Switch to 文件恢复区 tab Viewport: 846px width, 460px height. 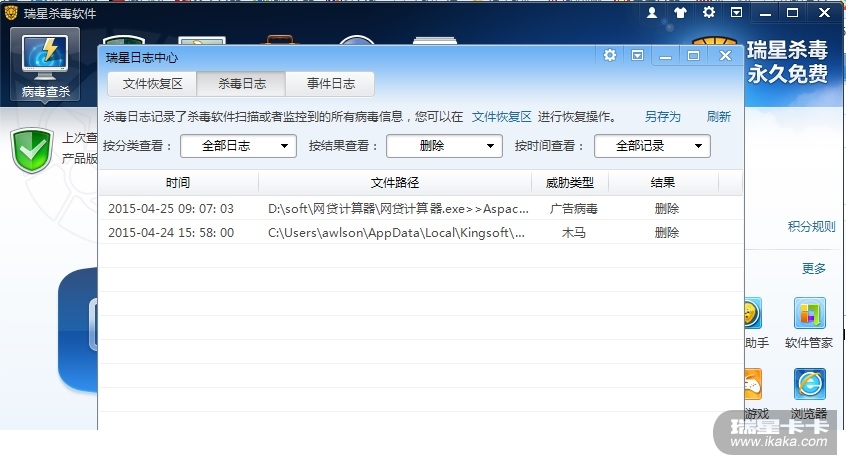(x=152, y=84)
